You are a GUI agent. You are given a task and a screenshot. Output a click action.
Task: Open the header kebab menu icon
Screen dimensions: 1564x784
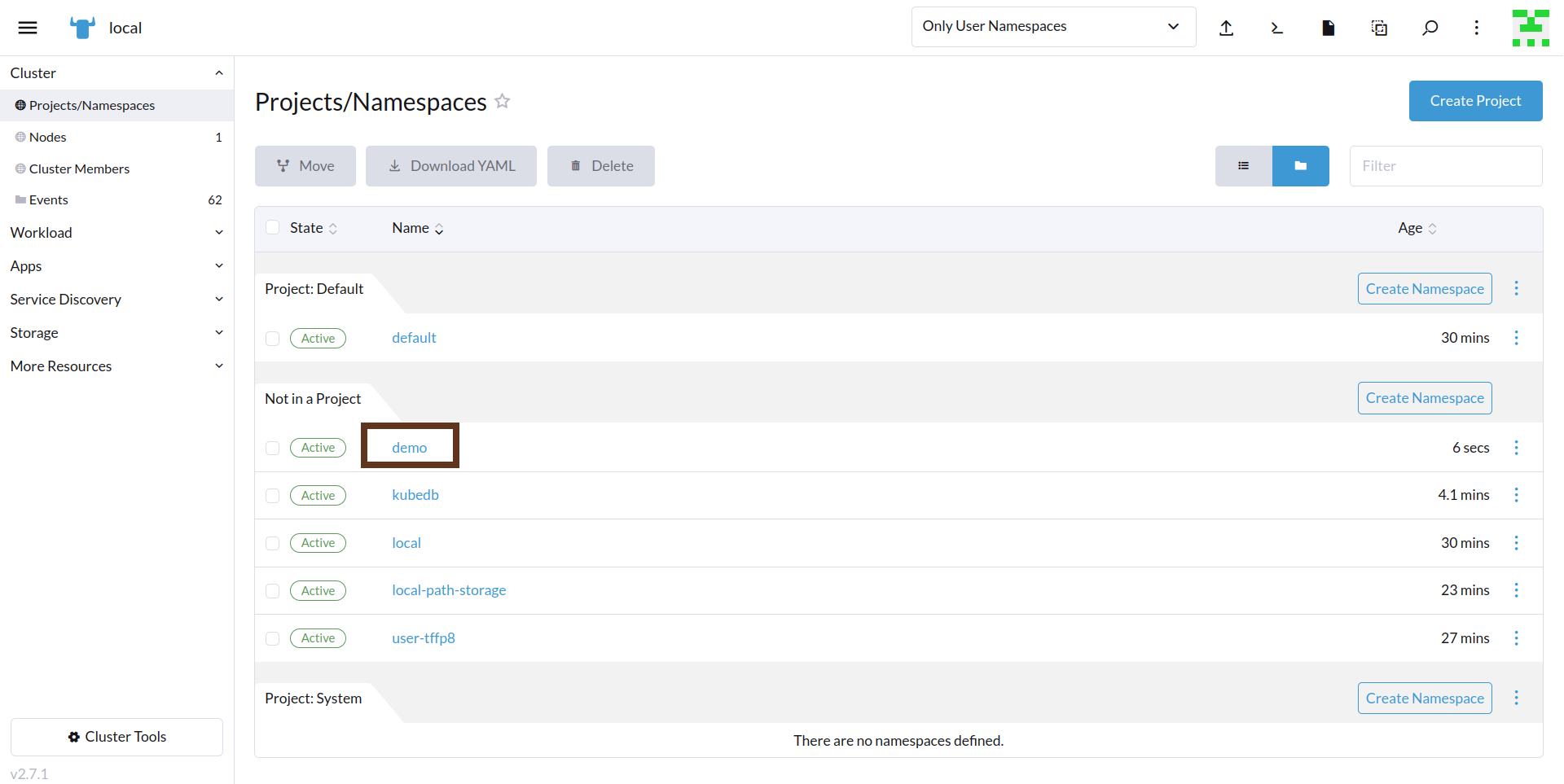[x=1476, y=28]
